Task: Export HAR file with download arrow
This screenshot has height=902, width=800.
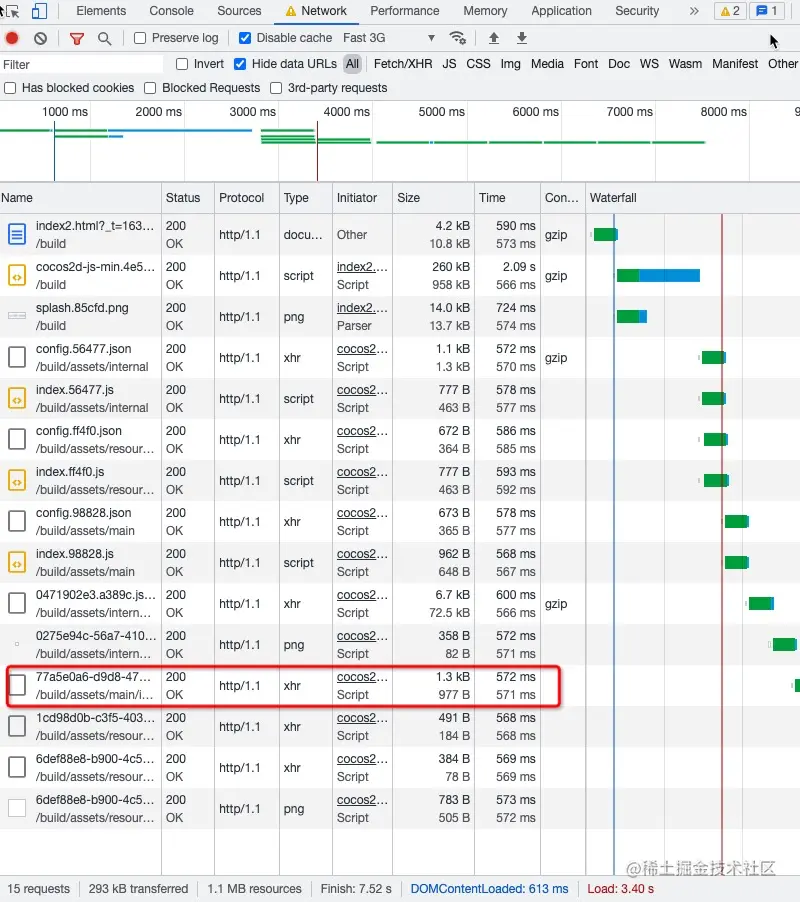Action: 522,38
